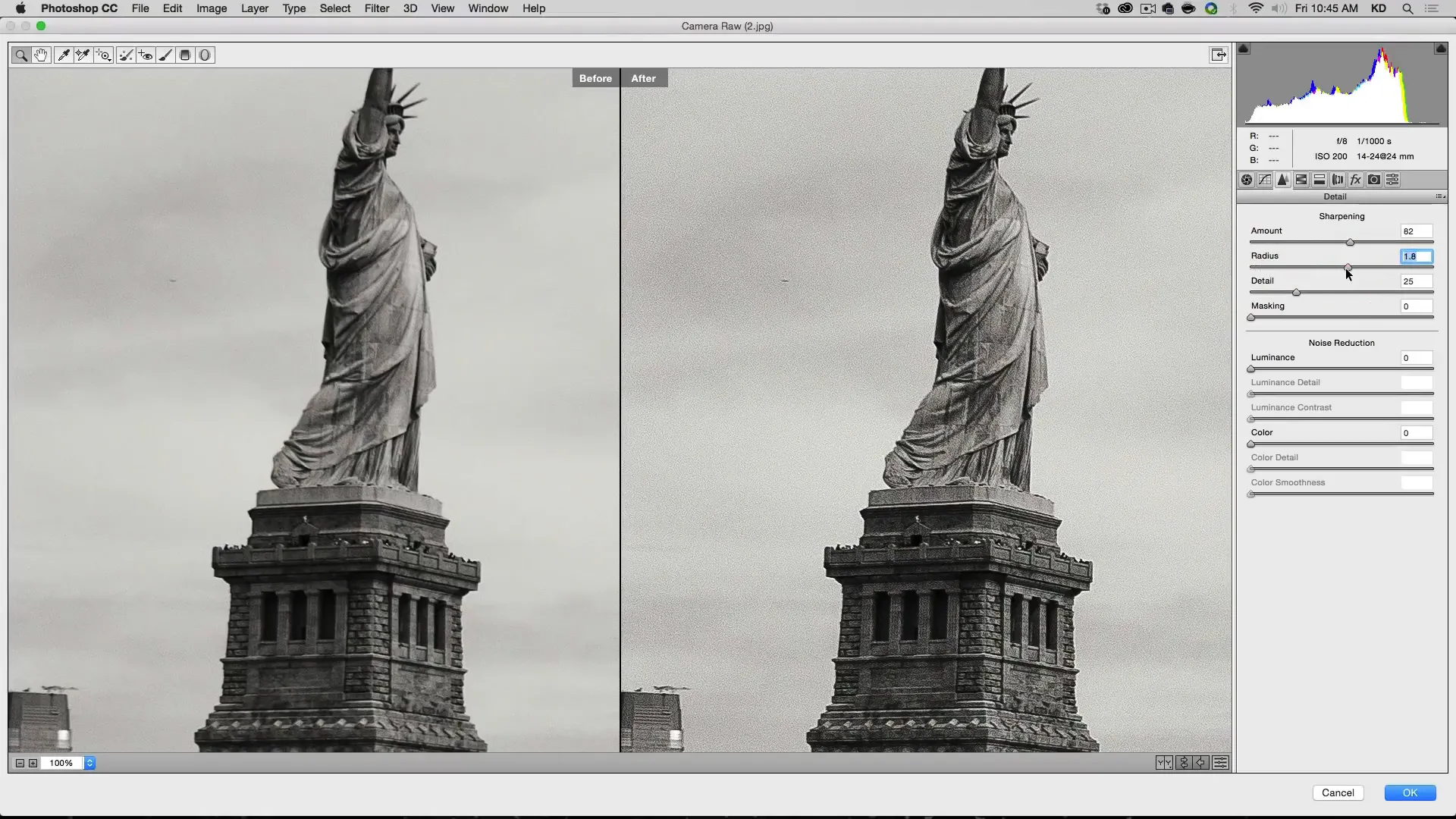The height and width of the screenshot is (819, 1456).
Task: Swap before and after settings
Action: 1183,763
